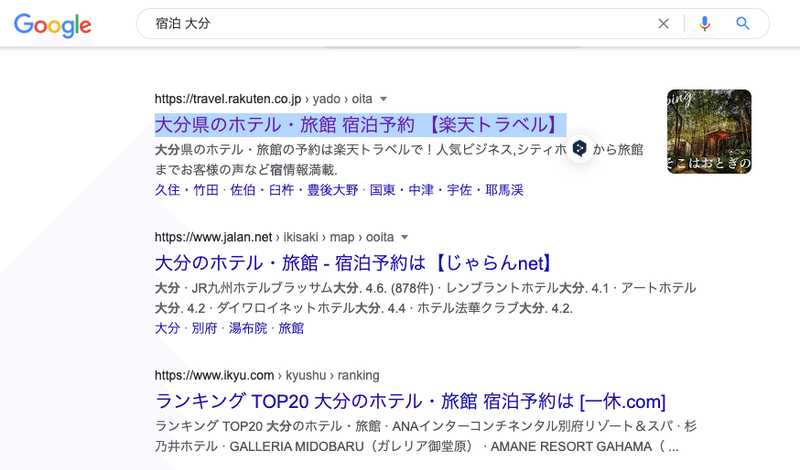This screenshot has width=800, height=470.
Task: Open dropdown arrow next to rakuten URL
Action: pos(384,99)
